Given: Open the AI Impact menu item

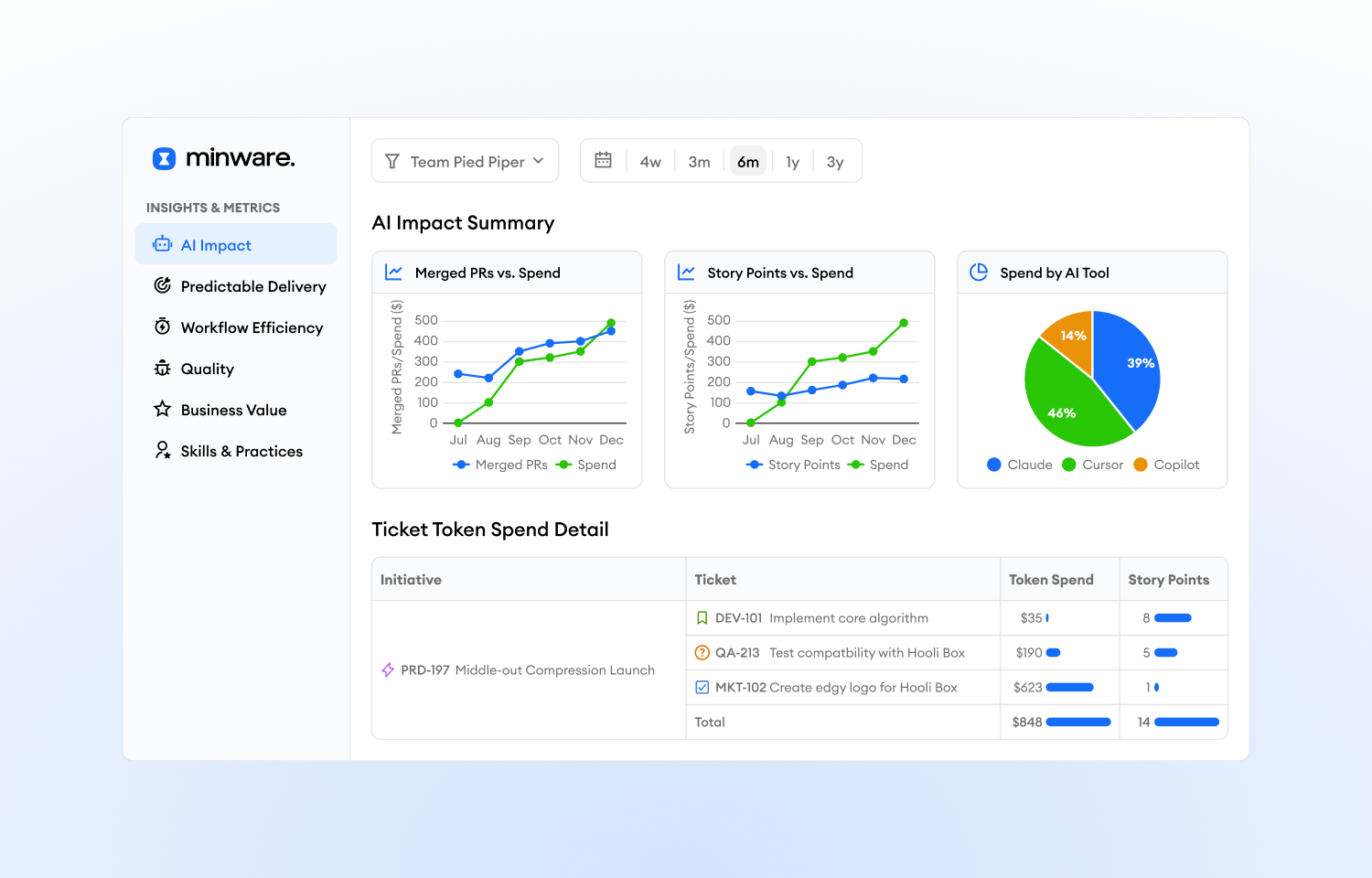Looking at the screenshot, I should click(236, 244).
